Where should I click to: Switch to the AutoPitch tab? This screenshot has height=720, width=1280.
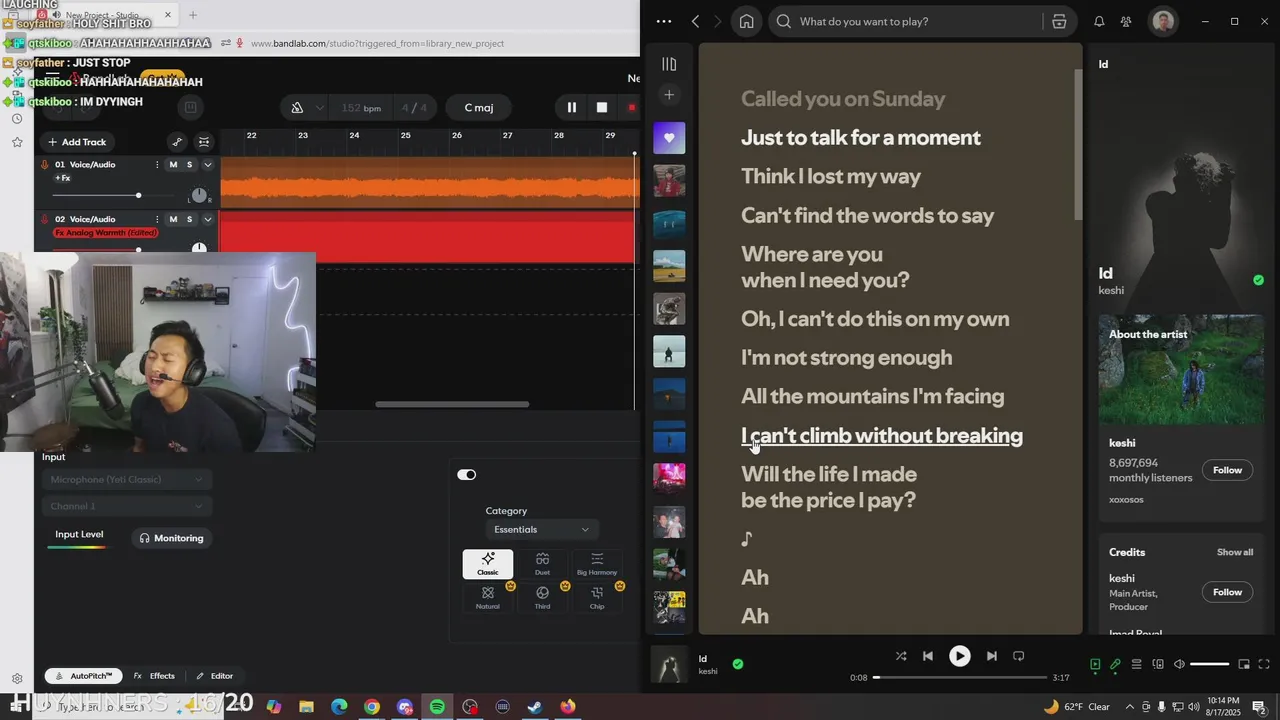point(84,676)
